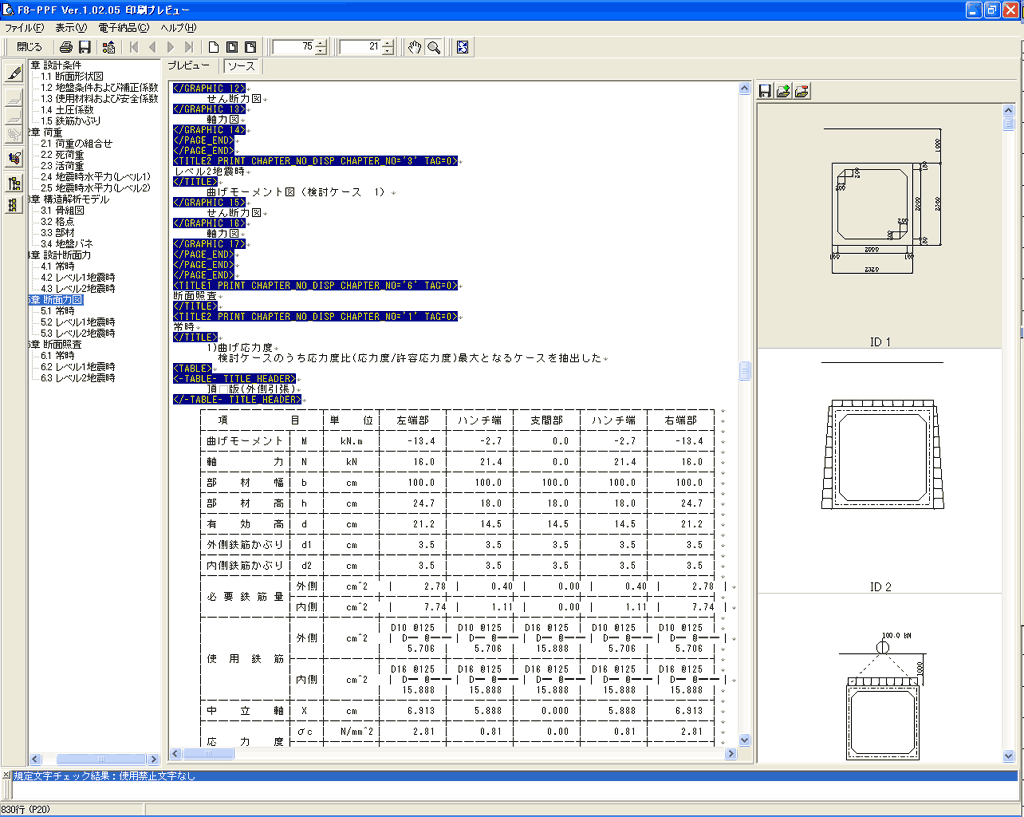Select tree item 1.4 土圧係数
Screen dimensions: 1024x817
point(67,110)
